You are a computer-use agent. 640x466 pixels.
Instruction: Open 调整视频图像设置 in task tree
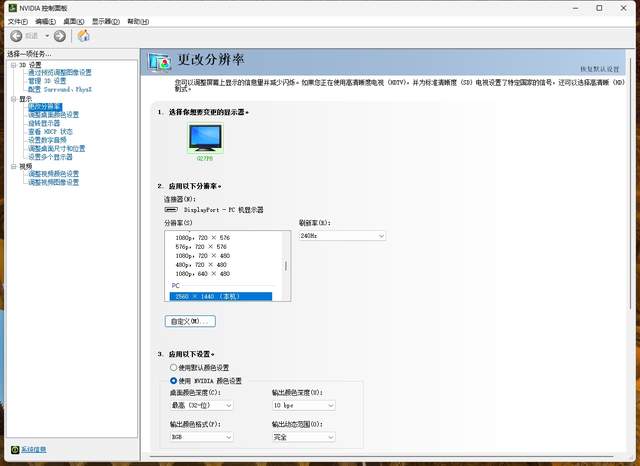[53, 182]
